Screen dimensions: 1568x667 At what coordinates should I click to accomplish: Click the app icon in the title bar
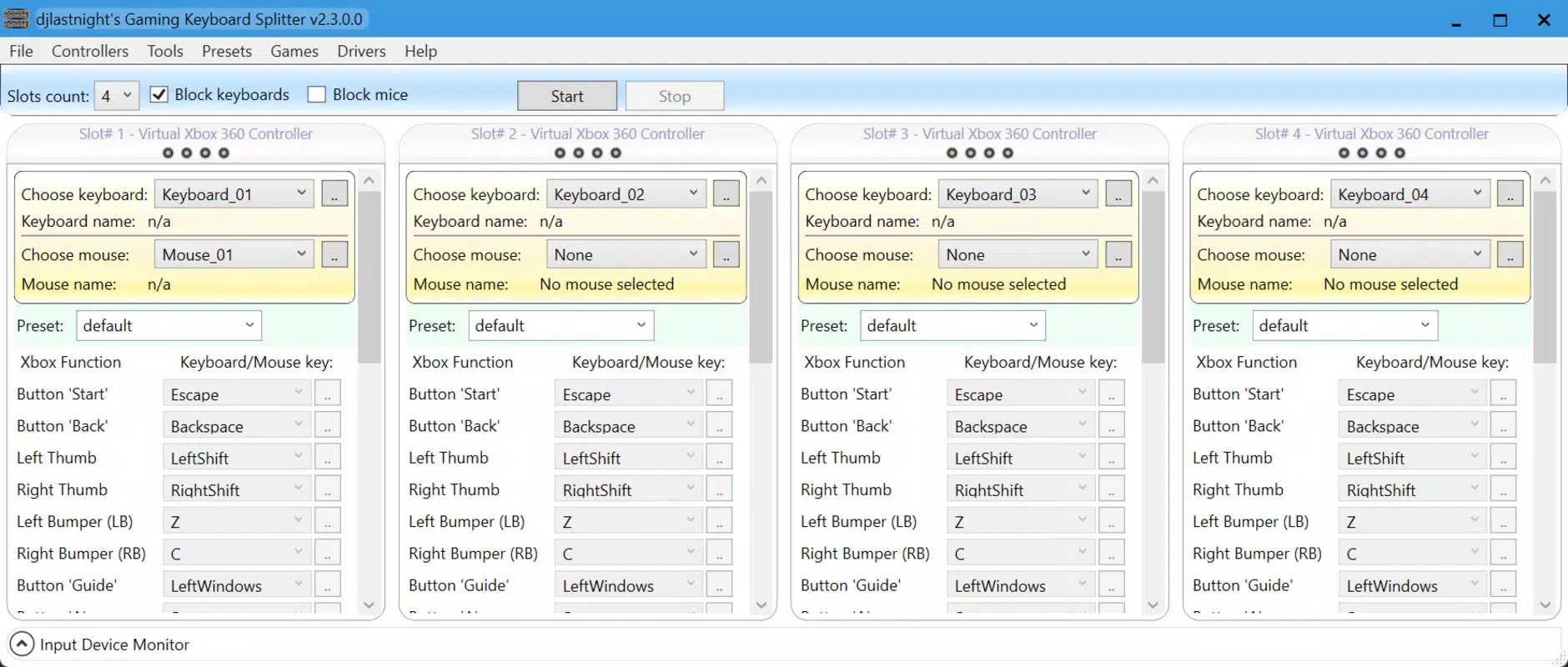click(x=16, y=18)
